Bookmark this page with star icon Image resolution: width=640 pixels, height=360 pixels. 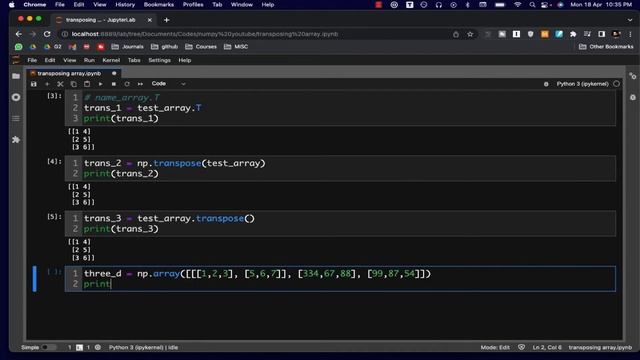tap(470, 34)
